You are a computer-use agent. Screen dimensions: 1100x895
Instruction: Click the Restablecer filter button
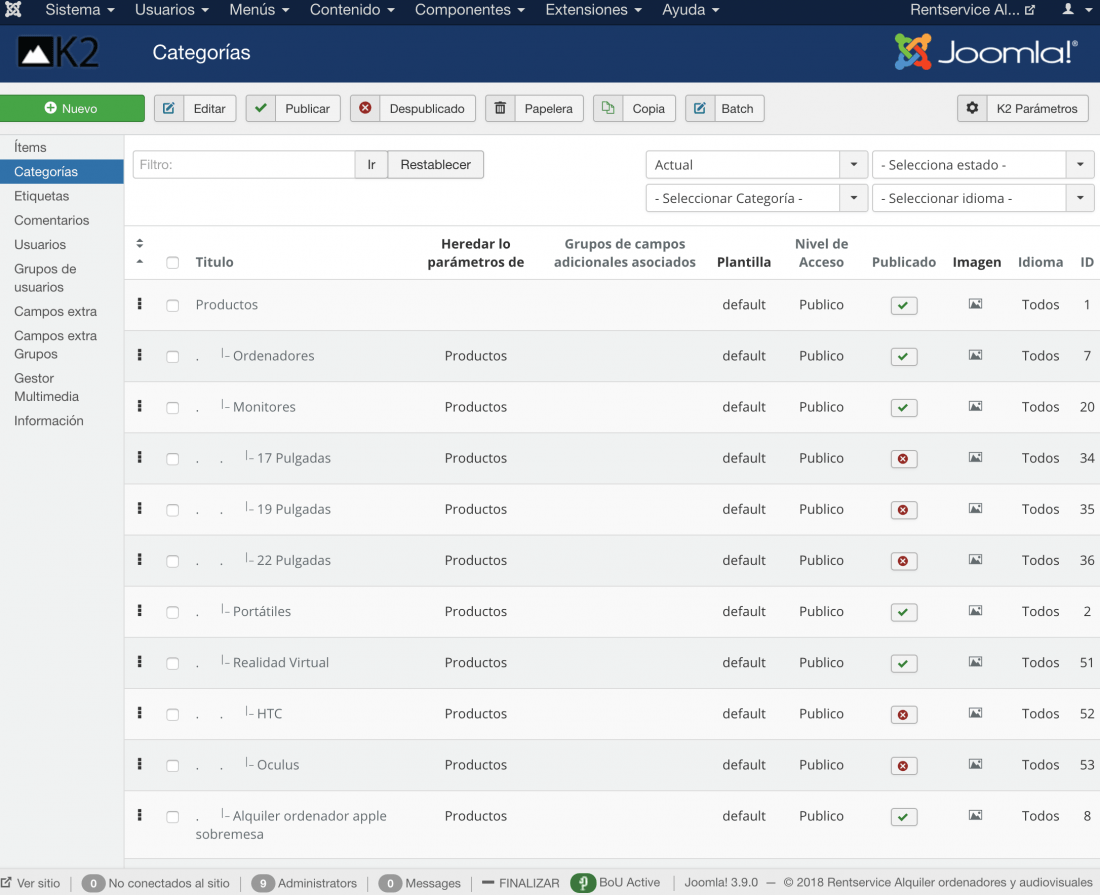click(436, 165)
